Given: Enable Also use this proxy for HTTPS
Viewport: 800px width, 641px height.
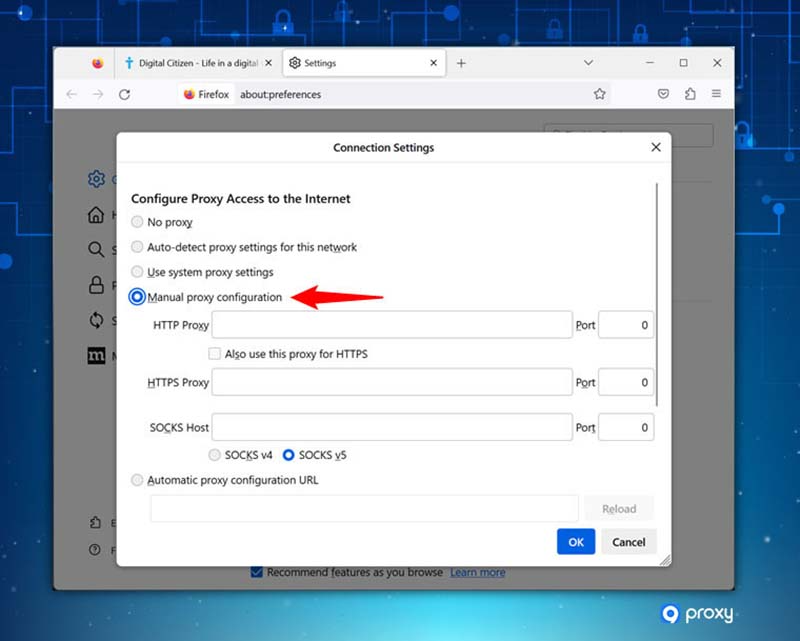Looking at the screenshot, I should [x=214, y=353].
